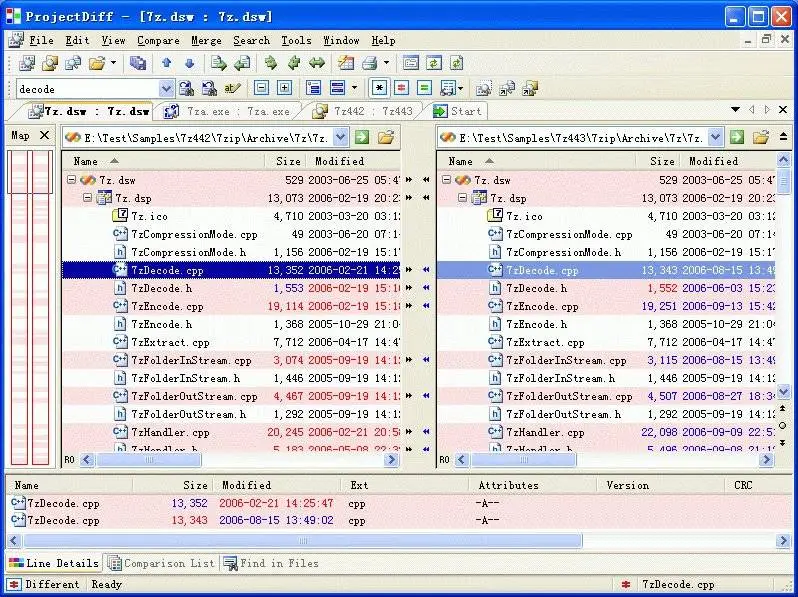Select 7zEncode.cpp in the left pane

167,306
